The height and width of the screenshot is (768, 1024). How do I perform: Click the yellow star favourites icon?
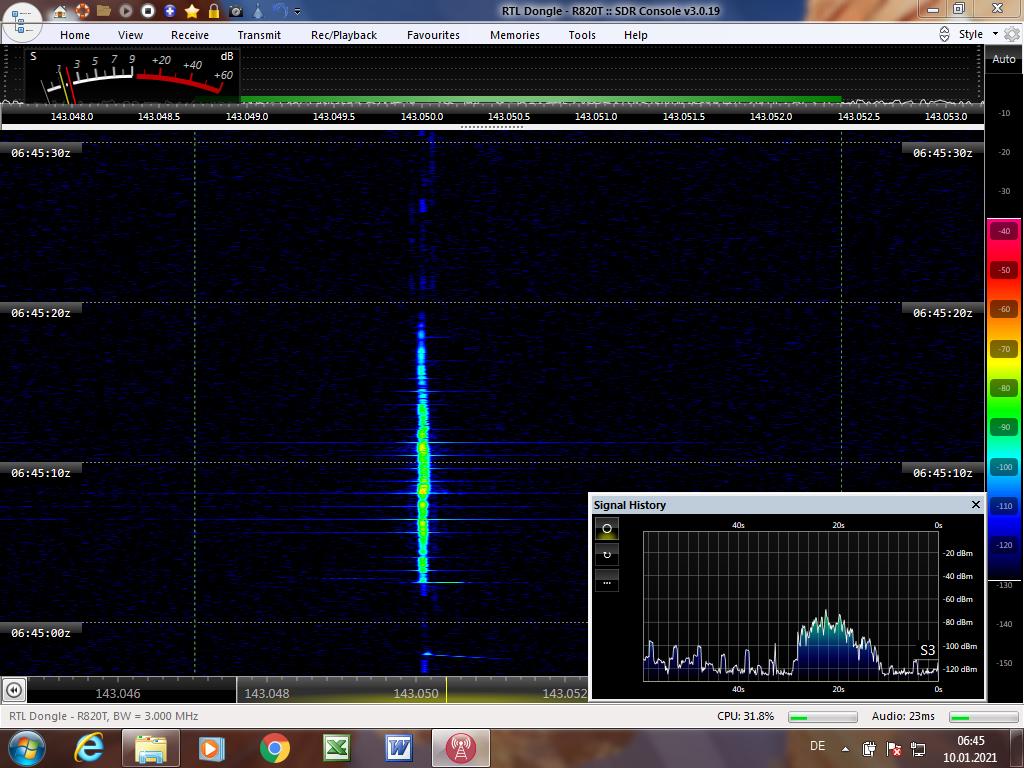[192, 11]
